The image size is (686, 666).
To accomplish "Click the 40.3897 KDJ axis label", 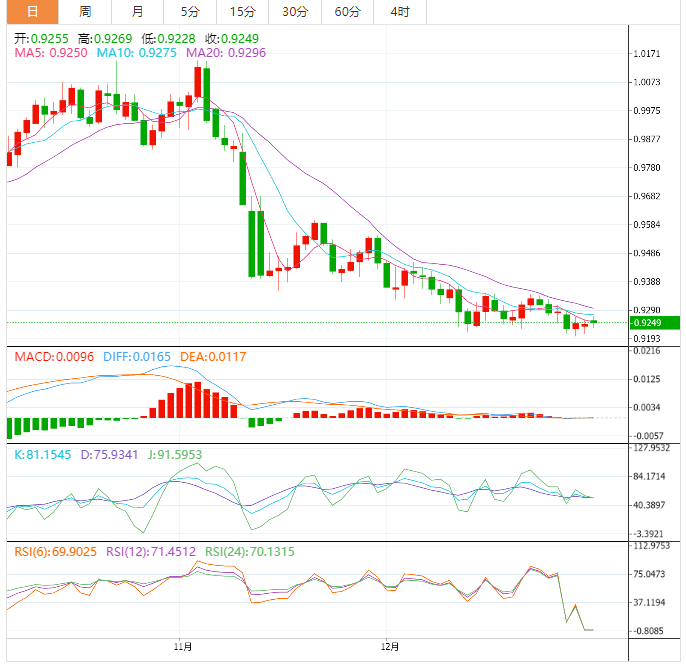I will point(649,505).
